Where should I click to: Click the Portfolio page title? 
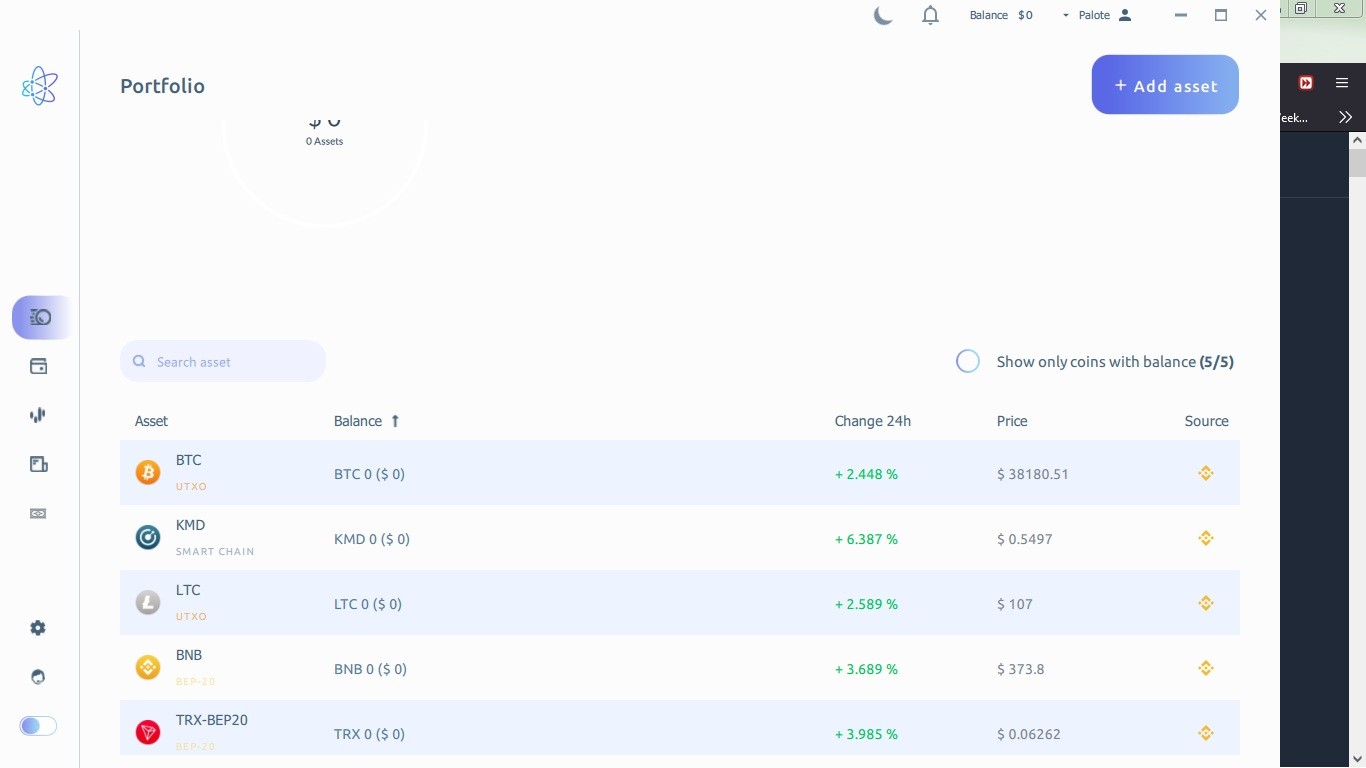[162, 86]
